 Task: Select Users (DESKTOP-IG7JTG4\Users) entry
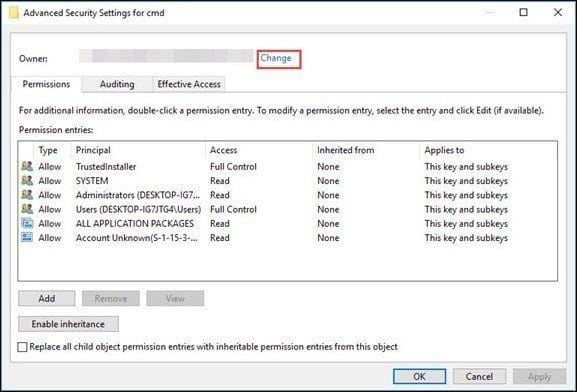(138, 209)
